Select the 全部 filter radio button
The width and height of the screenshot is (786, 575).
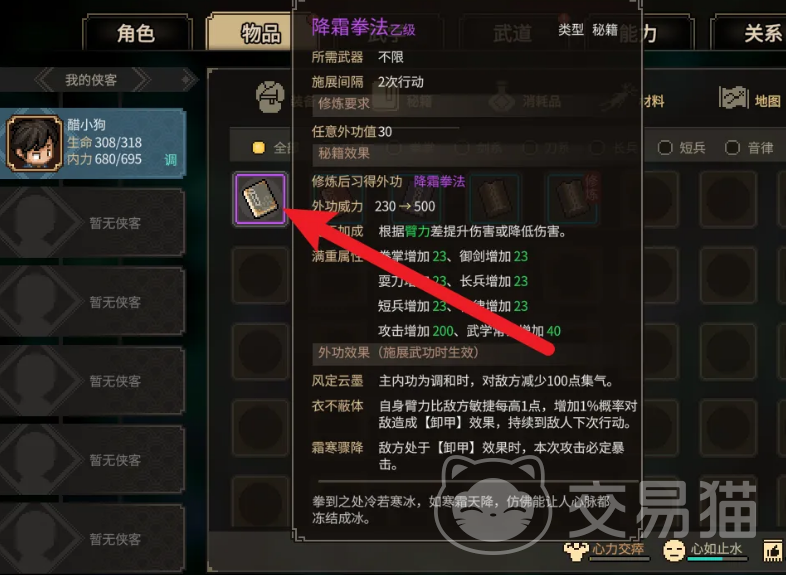259,148
